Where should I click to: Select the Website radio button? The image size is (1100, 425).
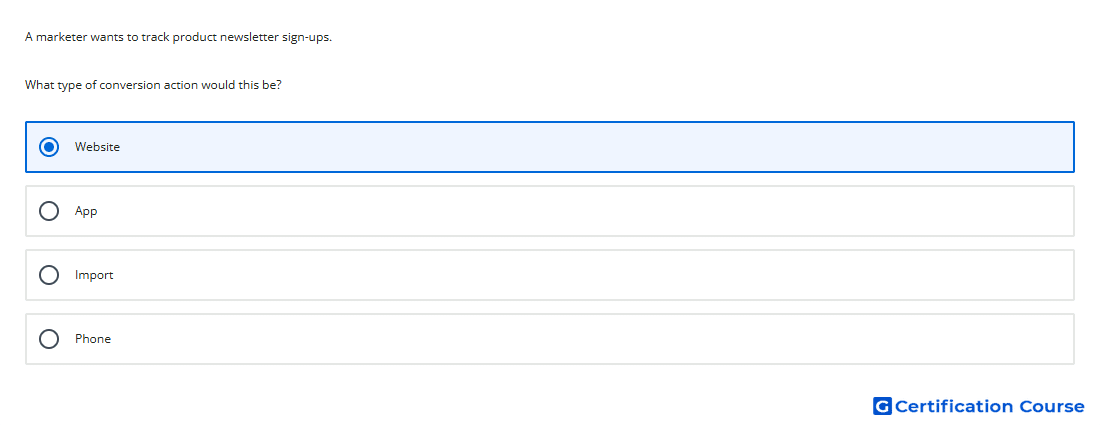[x=49, y=147]
